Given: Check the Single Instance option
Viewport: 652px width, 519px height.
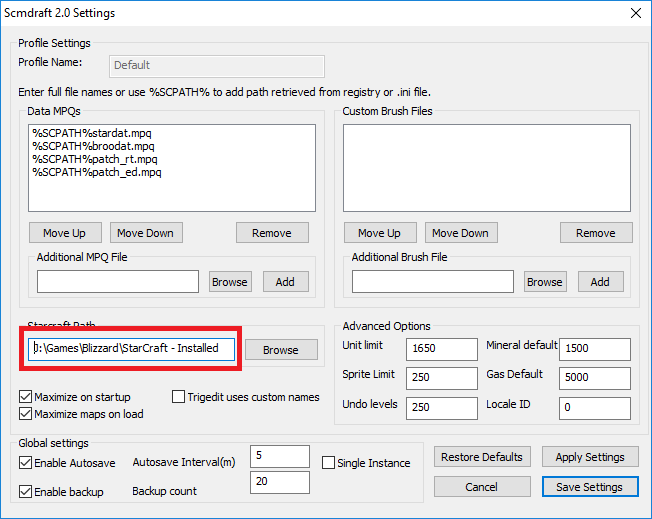Looking at the screenshot, I should (x=329, y=463).
